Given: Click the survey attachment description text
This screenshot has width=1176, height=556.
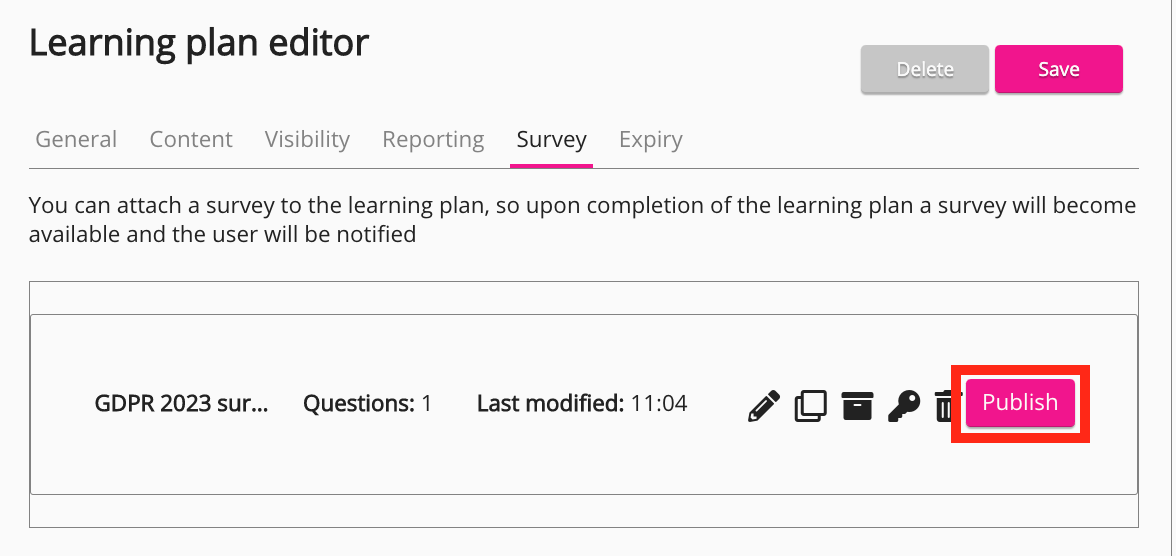Looking at the screenshot, I should point(582,220).
